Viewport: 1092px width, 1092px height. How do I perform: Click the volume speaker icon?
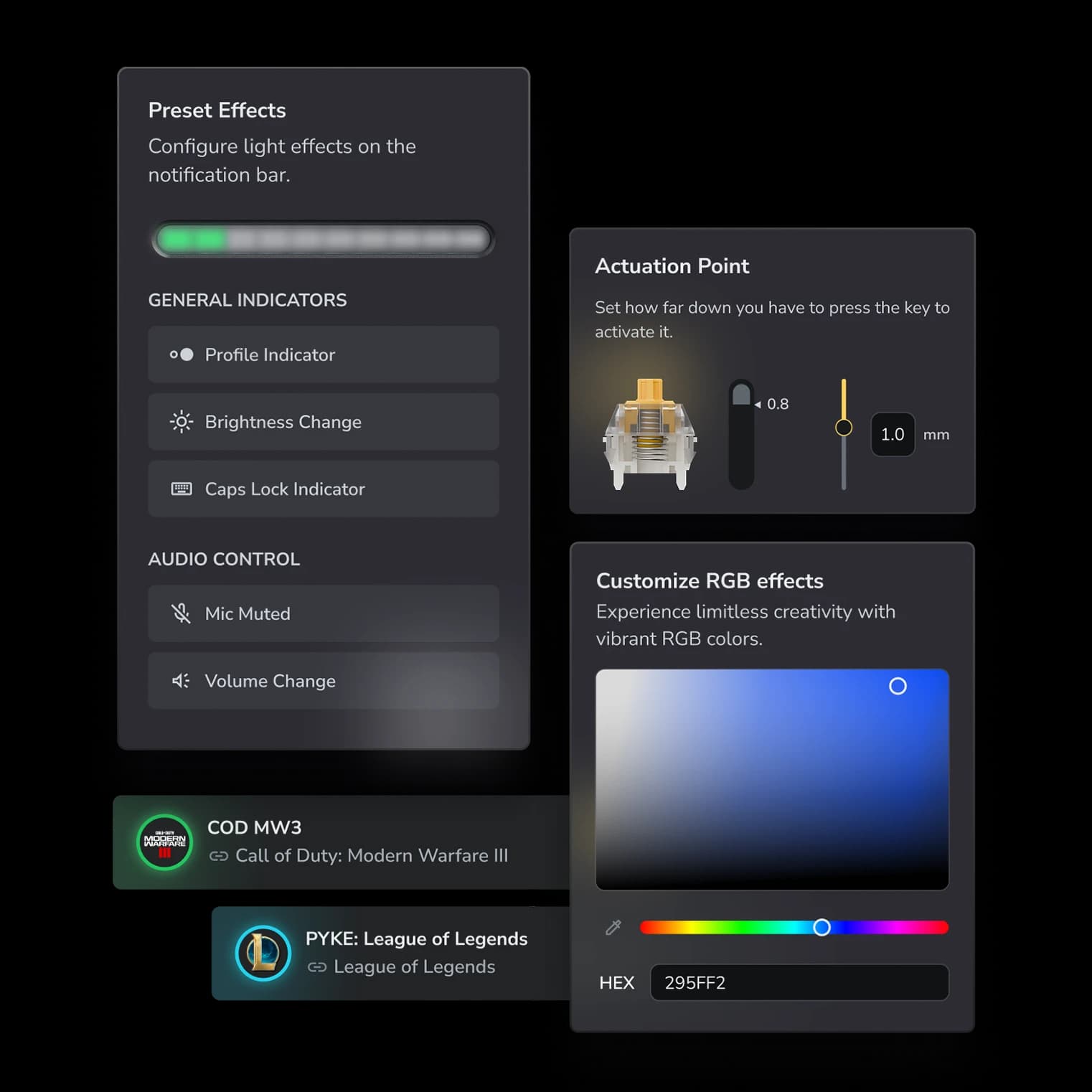coord(182,681)
